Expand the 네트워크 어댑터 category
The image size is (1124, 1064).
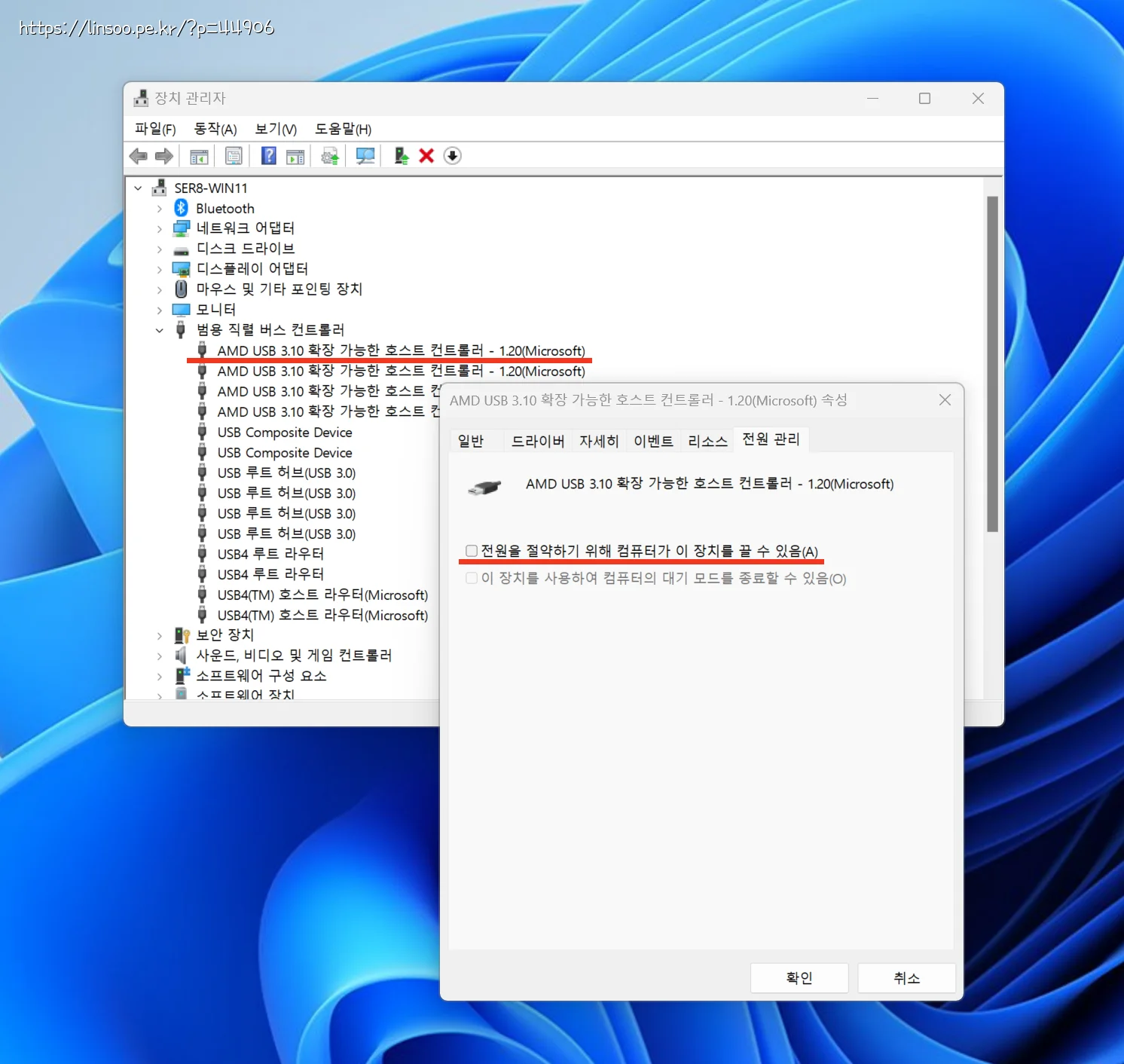click(x=159, y=228)
